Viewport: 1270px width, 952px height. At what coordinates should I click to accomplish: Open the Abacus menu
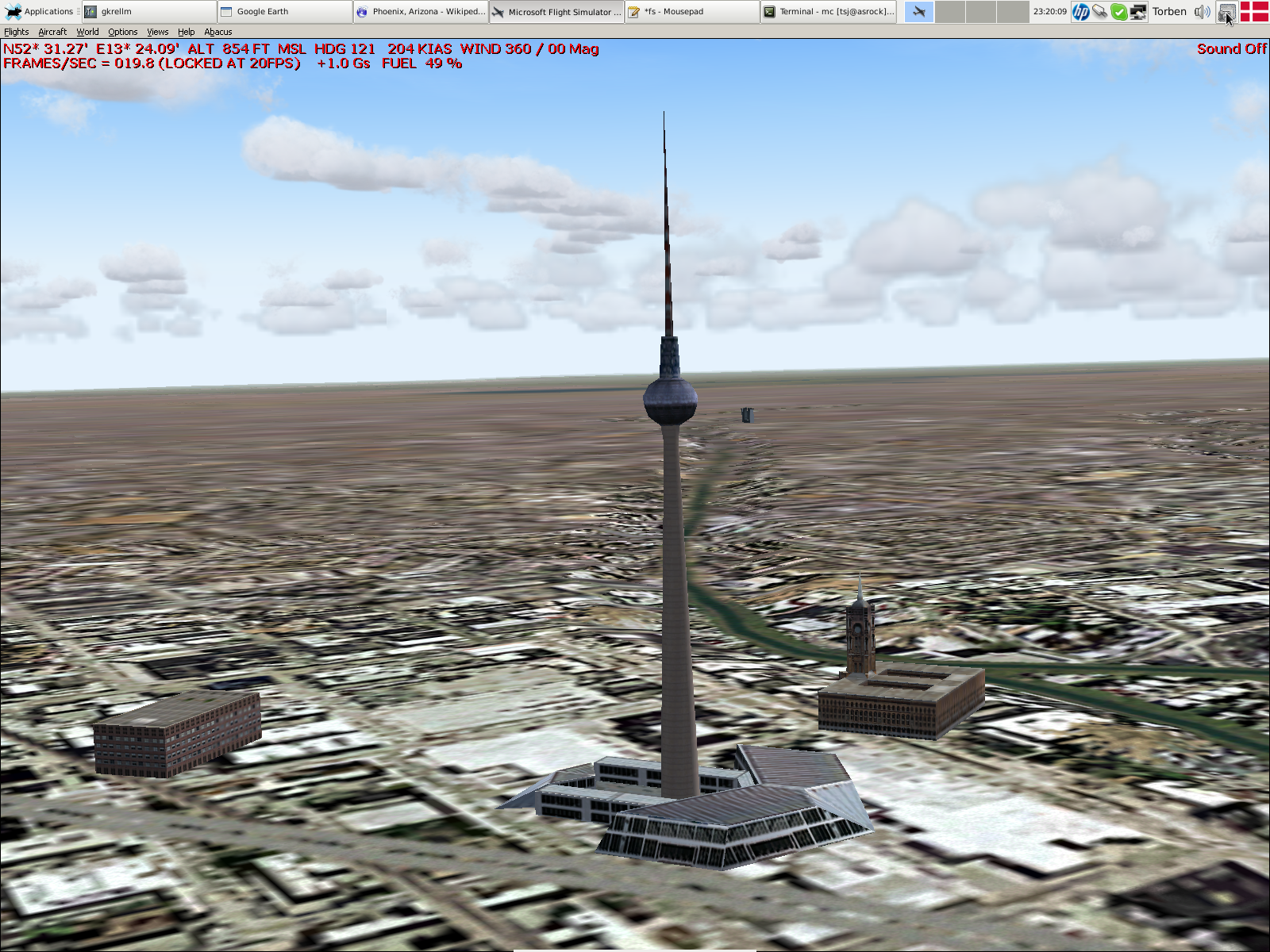[218, 32]
